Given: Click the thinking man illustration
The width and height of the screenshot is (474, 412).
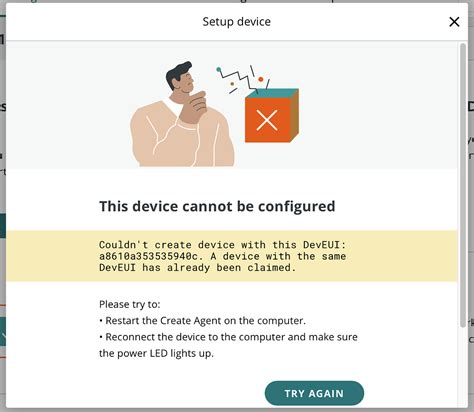Looking at the screenshot, I should tap(182, 114).
